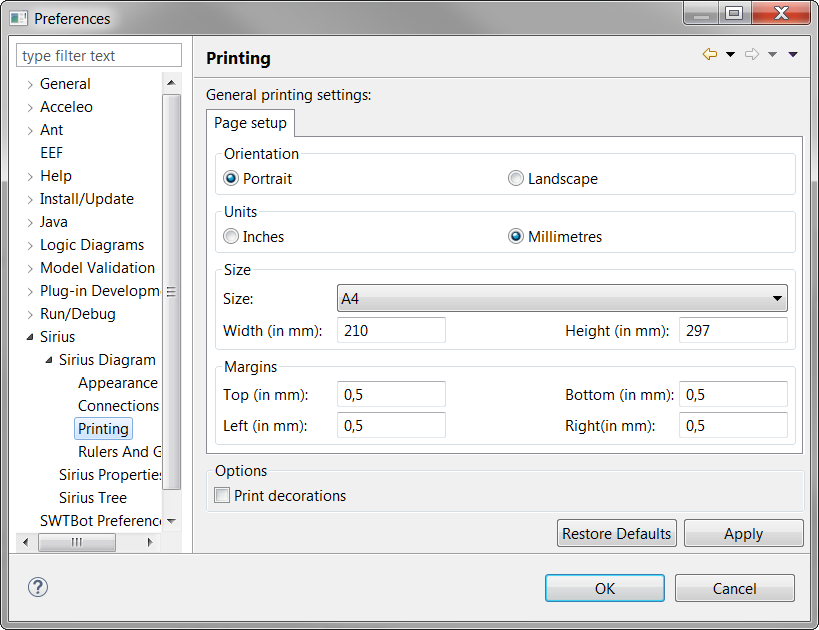
Task: Switch to the Page setup tab
Action: 250,123
